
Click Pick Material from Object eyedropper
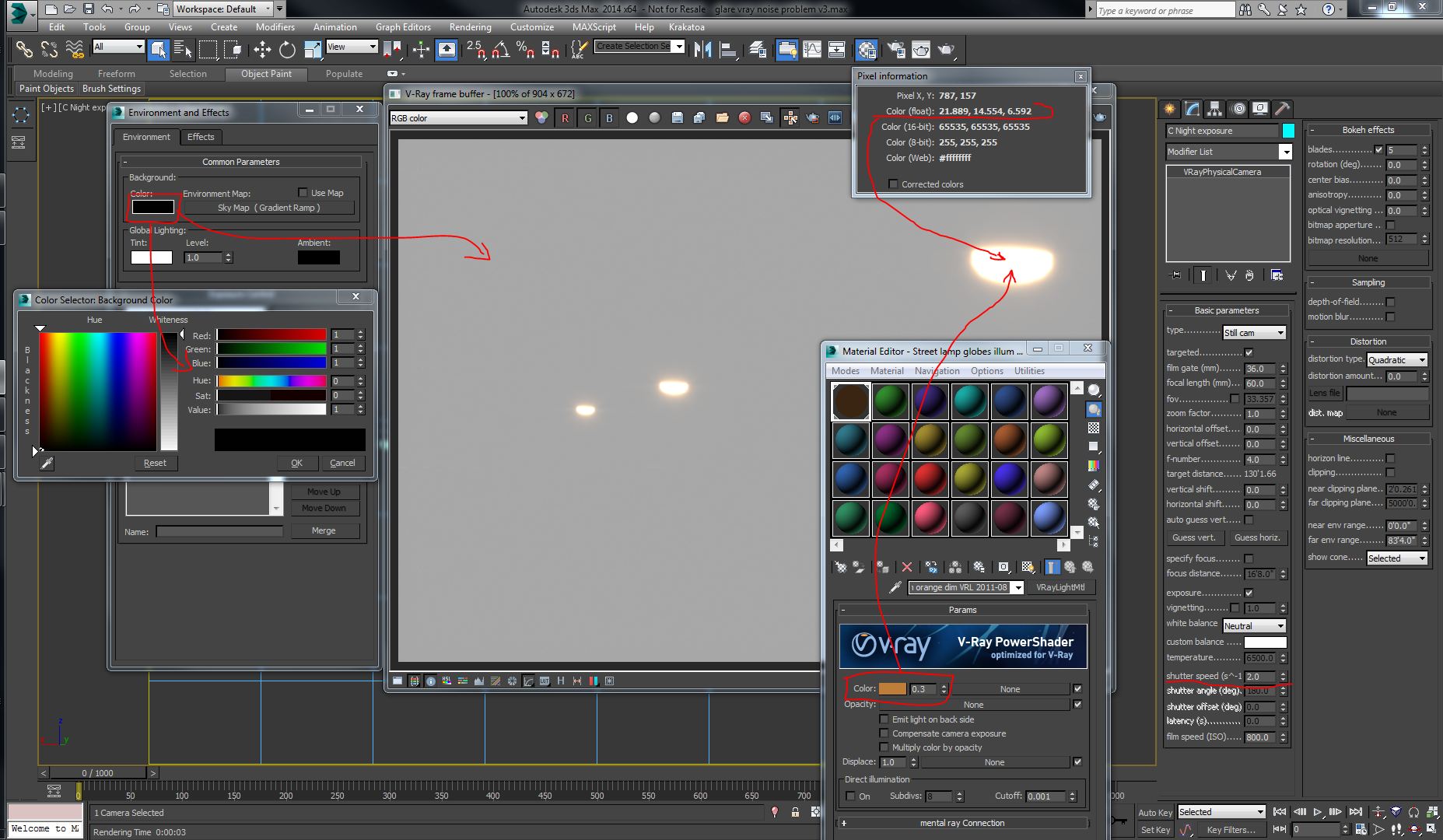895,587
